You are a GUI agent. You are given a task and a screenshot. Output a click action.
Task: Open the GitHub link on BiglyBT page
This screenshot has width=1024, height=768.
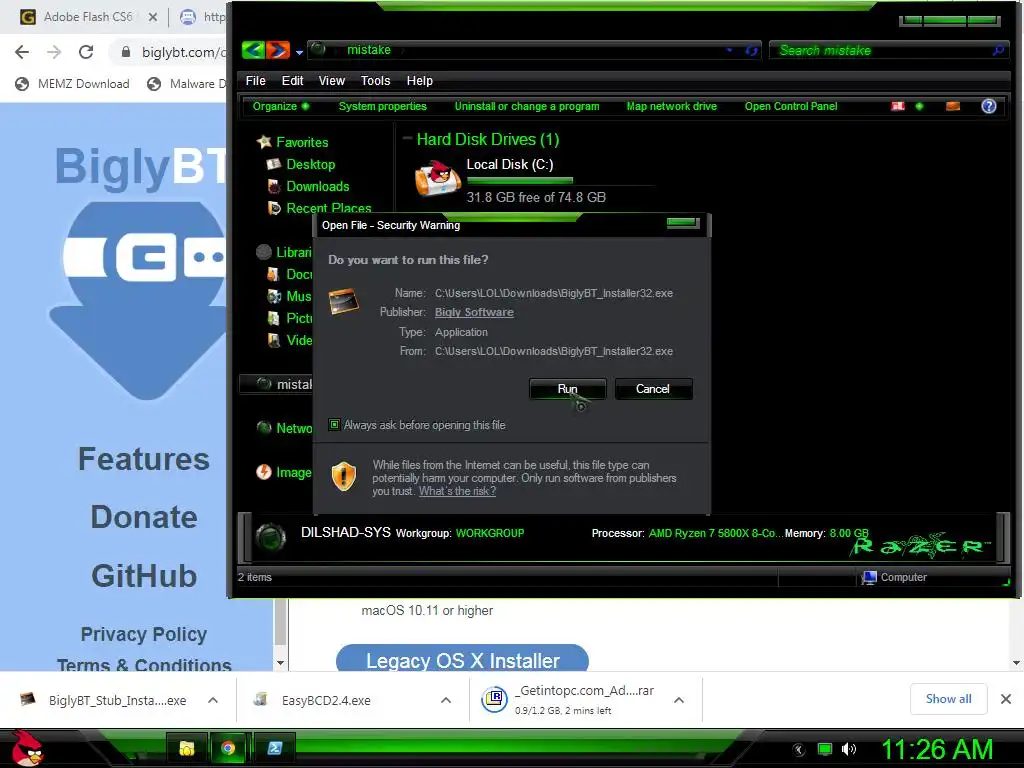(x=144, y=575)
